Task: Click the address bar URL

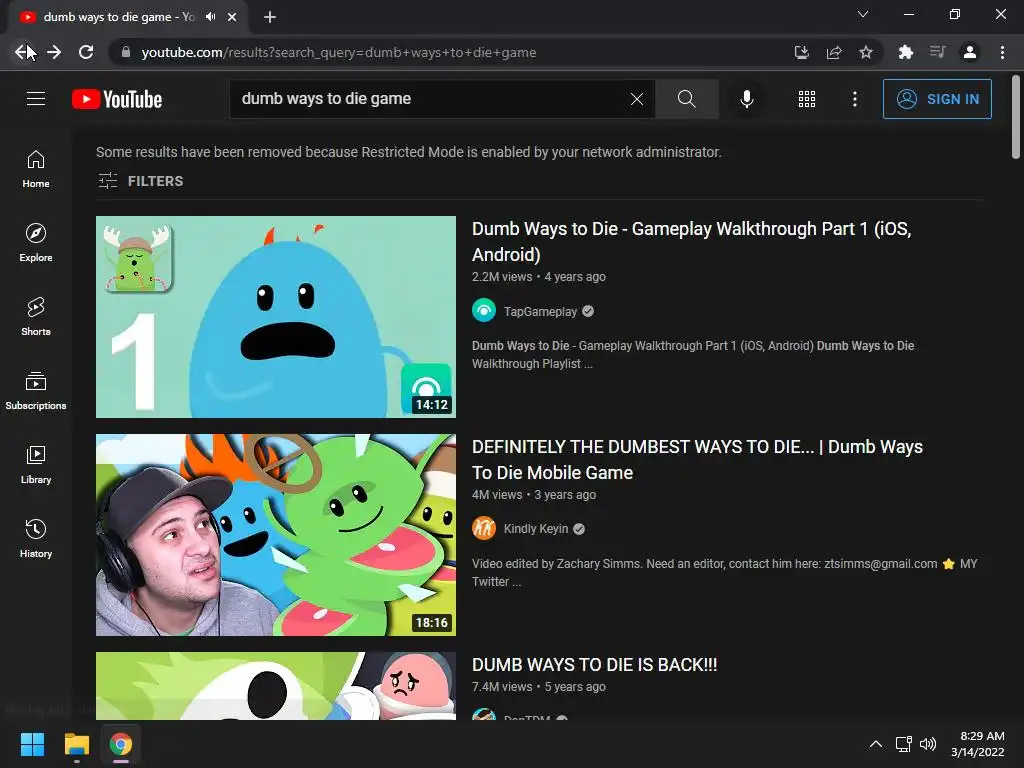Action: pos(339,52)
